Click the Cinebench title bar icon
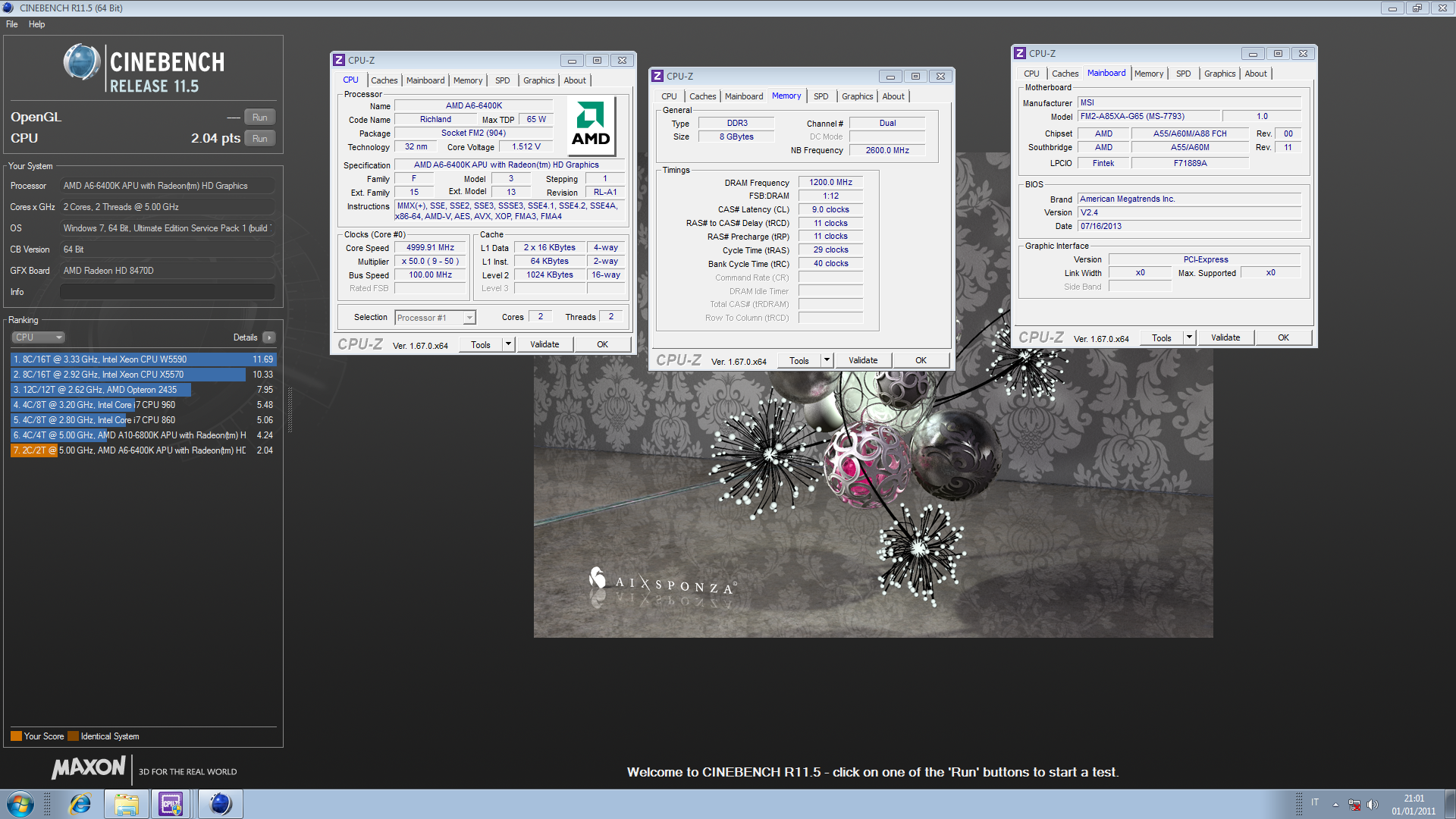This screenshot has width=1456, height=819. 8,8
